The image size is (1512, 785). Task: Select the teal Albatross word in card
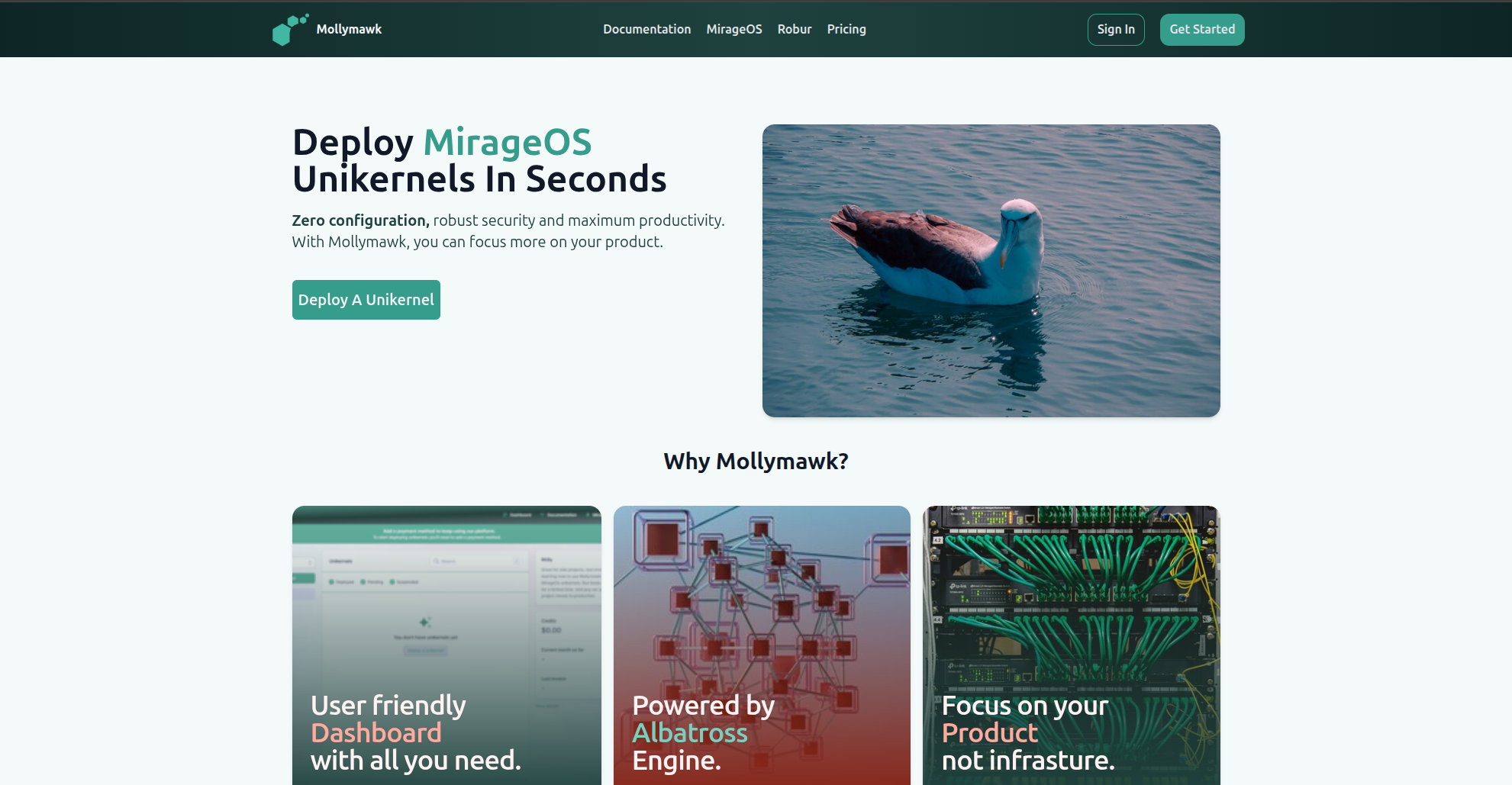pyautogui.click(x=689, y=733)
